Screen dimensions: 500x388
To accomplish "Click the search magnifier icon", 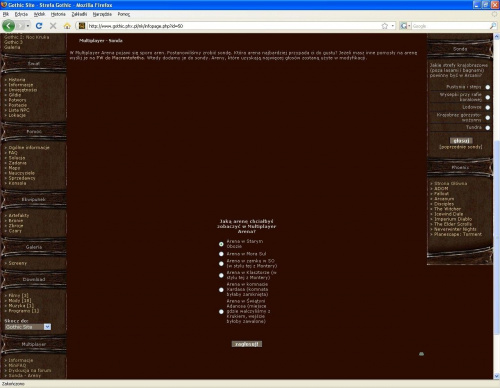I will tap(493, 26).
